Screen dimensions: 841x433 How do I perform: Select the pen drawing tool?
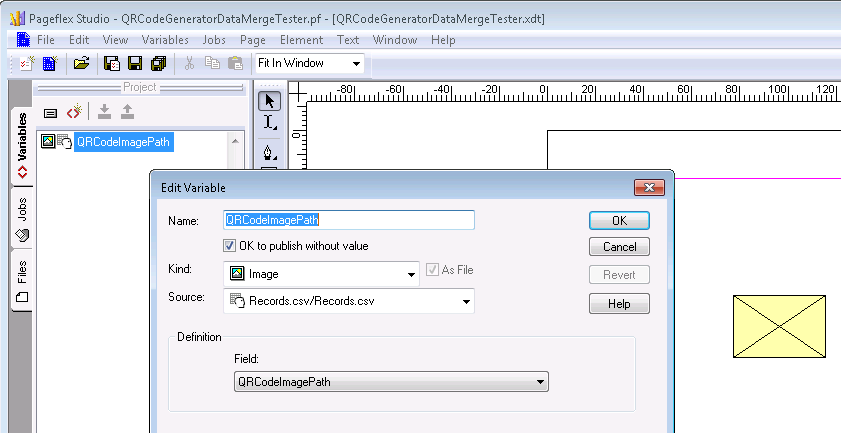269,152
